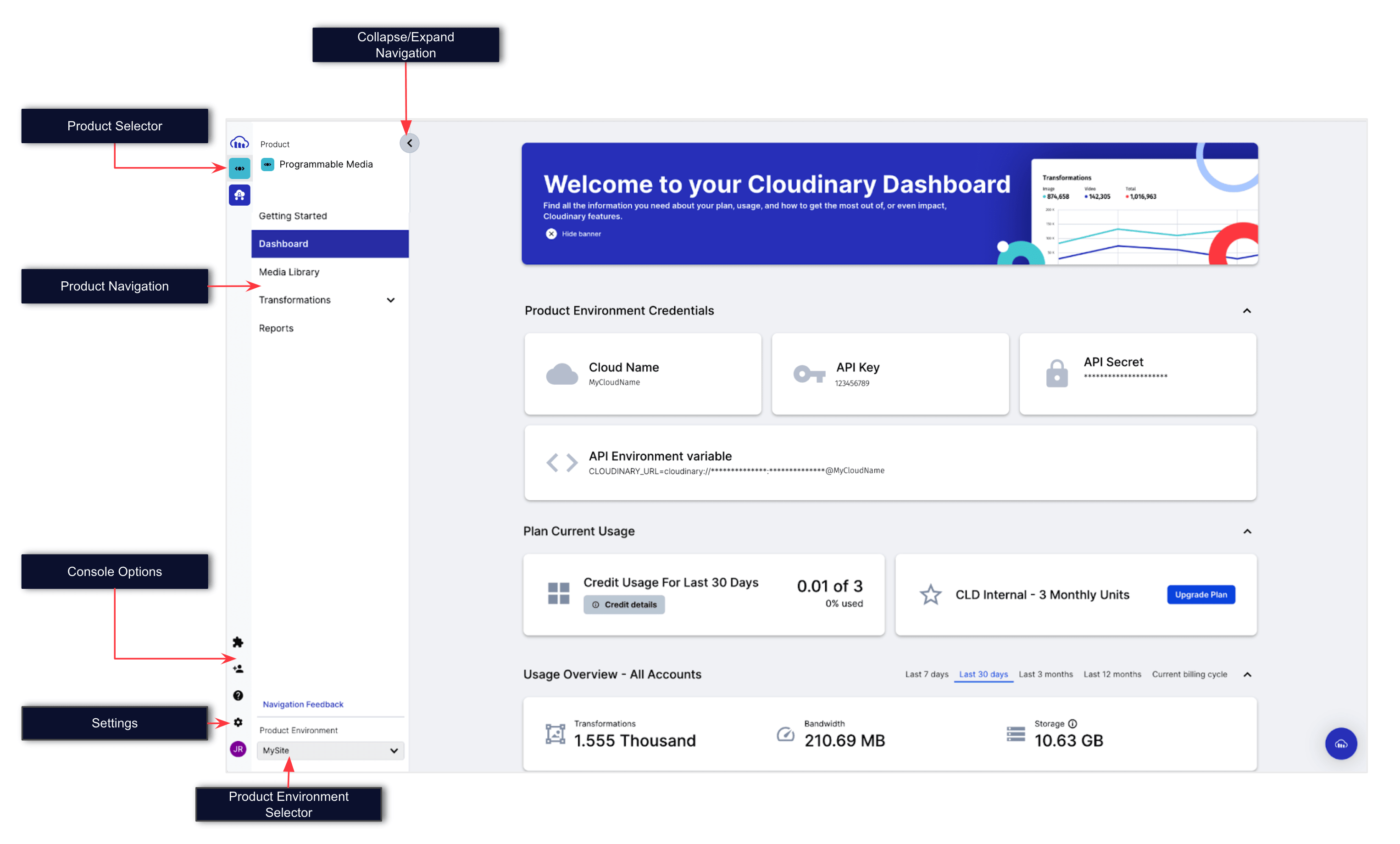Open the Settings gear icon
The image size is (1400, 844).
tap(238, 722)
